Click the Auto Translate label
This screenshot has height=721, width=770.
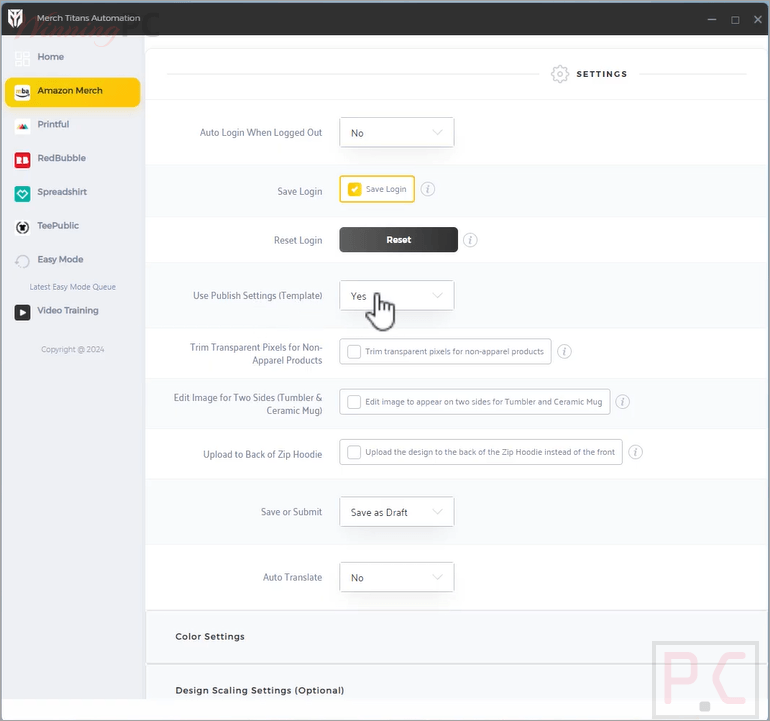point(293,577)
